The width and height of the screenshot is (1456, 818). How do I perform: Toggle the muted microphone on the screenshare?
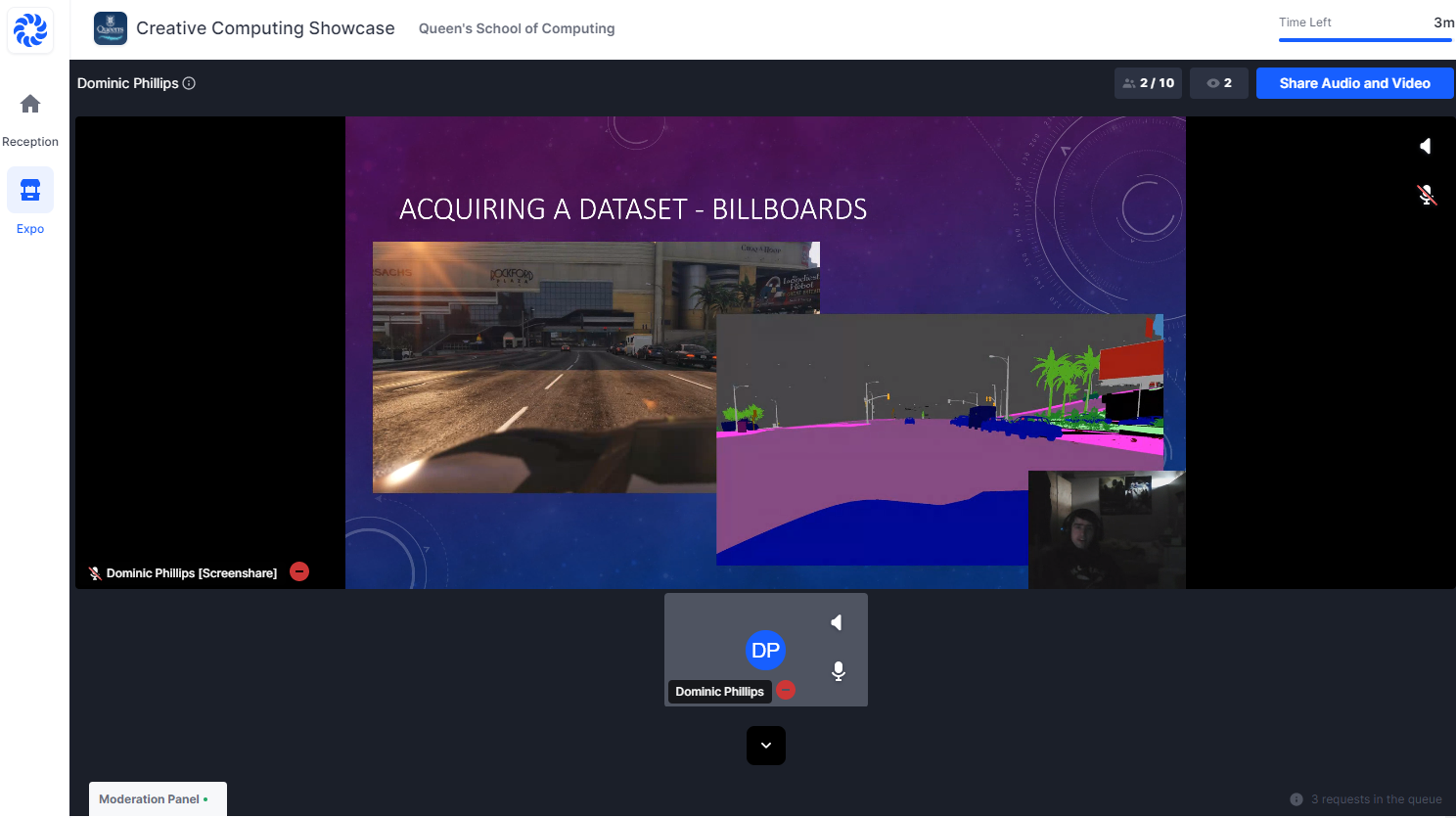(1427, 195)
